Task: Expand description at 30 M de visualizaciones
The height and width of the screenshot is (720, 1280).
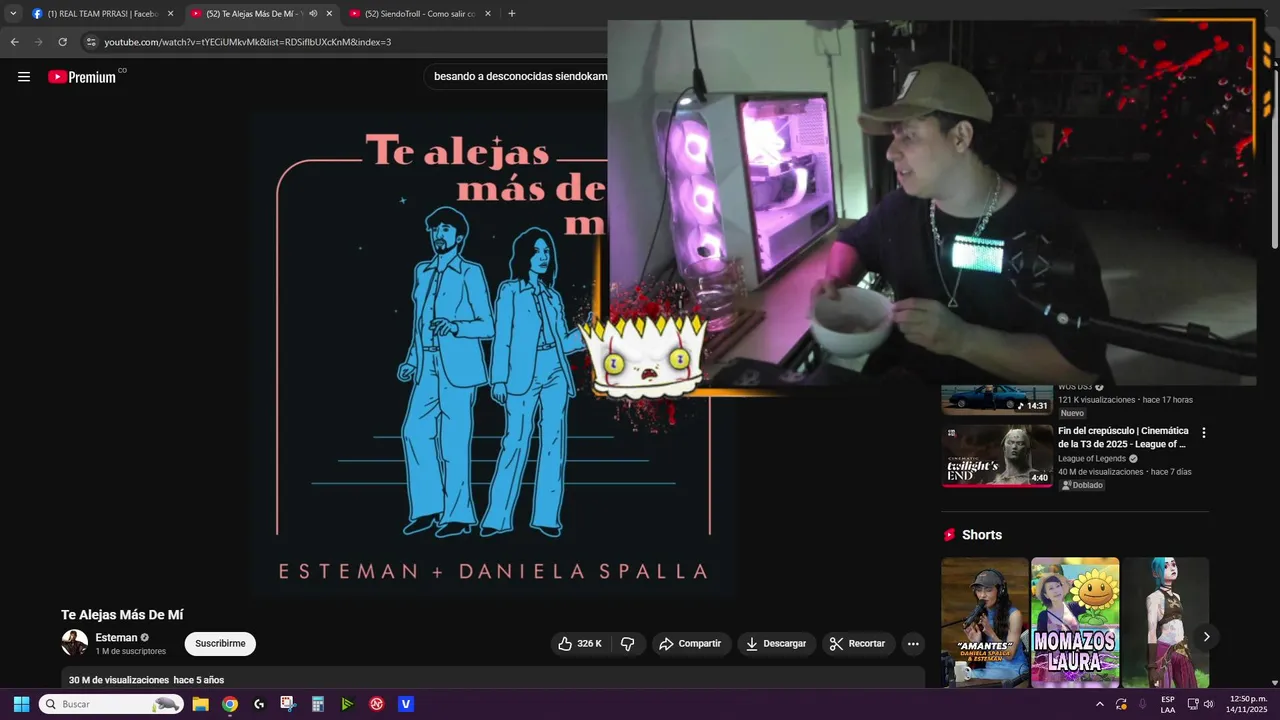Action: pos(146,680)
